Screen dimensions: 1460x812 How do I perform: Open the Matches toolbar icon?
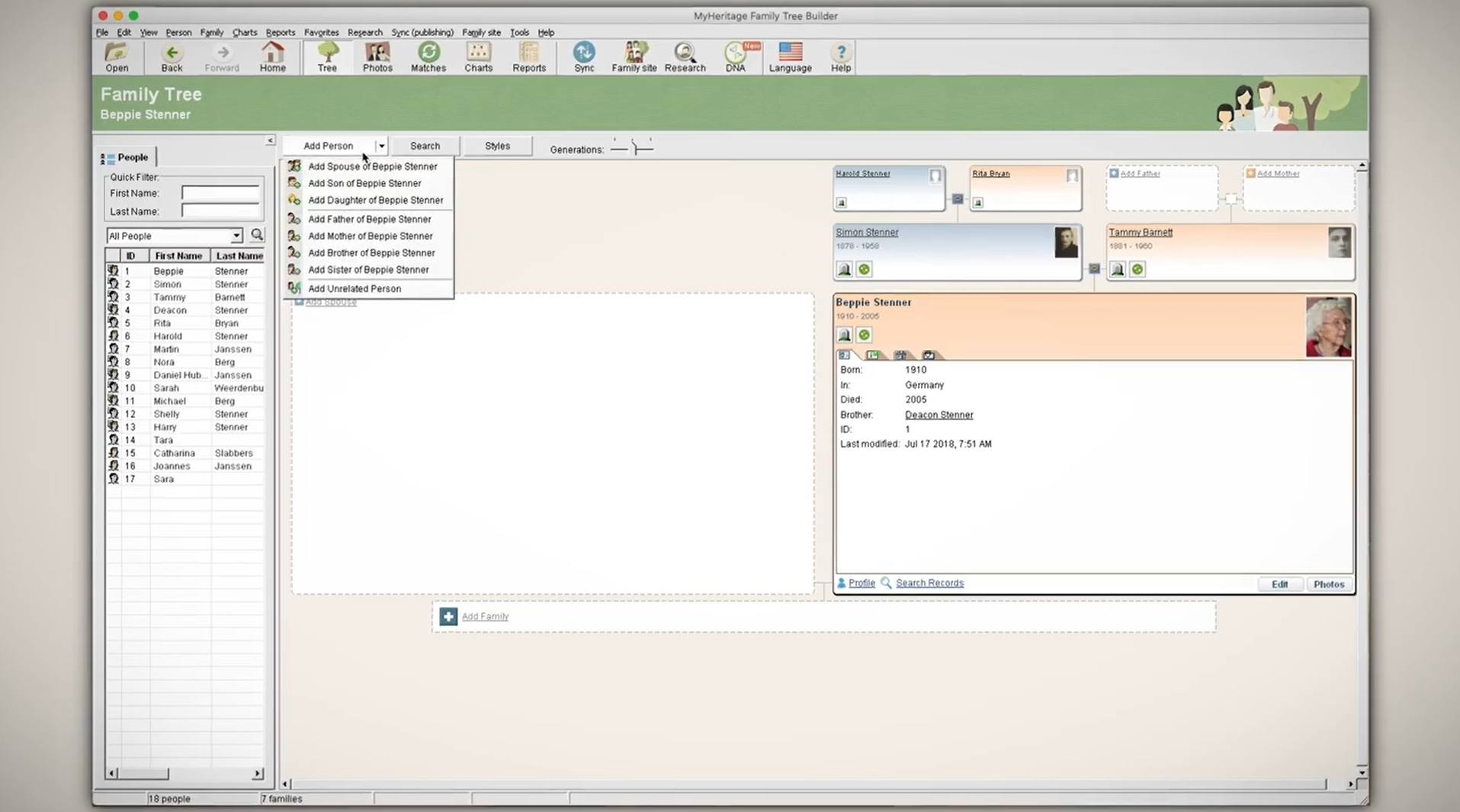point(428,57)
